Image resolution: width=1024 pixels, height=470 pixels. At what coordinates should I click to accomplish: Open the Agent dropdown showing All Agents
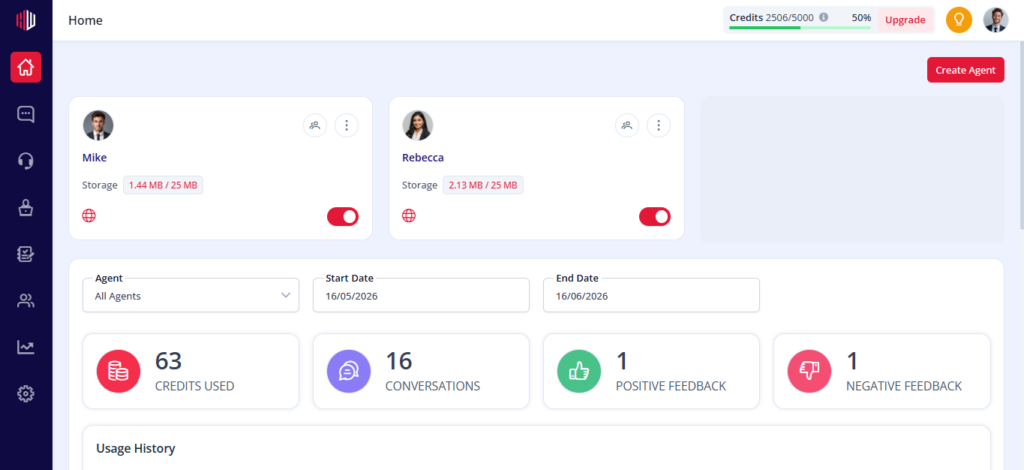coord(191,296)
